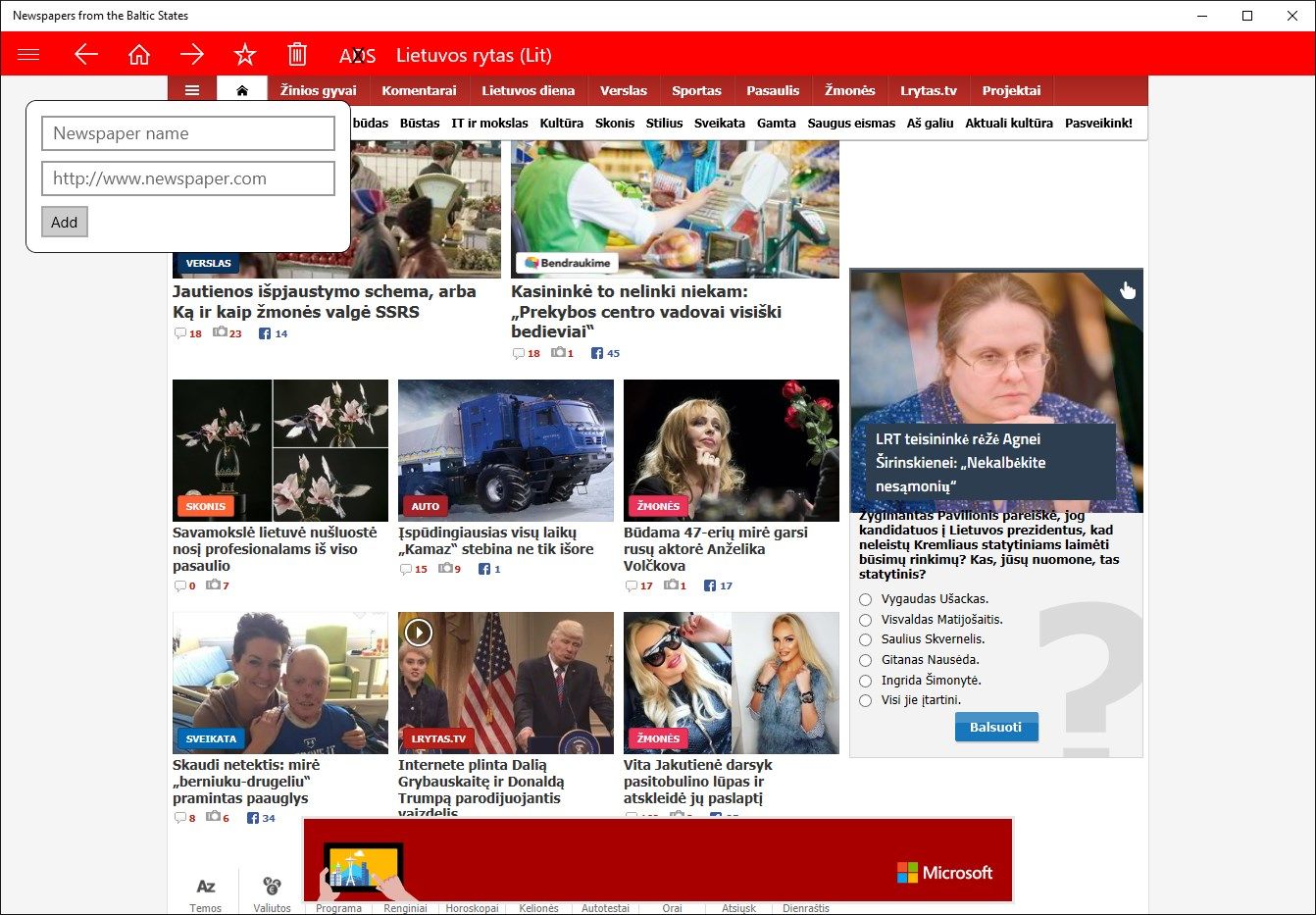The width and height of the screenshot is (1316, 915).
Task: Open the Saugus eismas submenu link
Action: pyautogui.click(x=851, y=123)
